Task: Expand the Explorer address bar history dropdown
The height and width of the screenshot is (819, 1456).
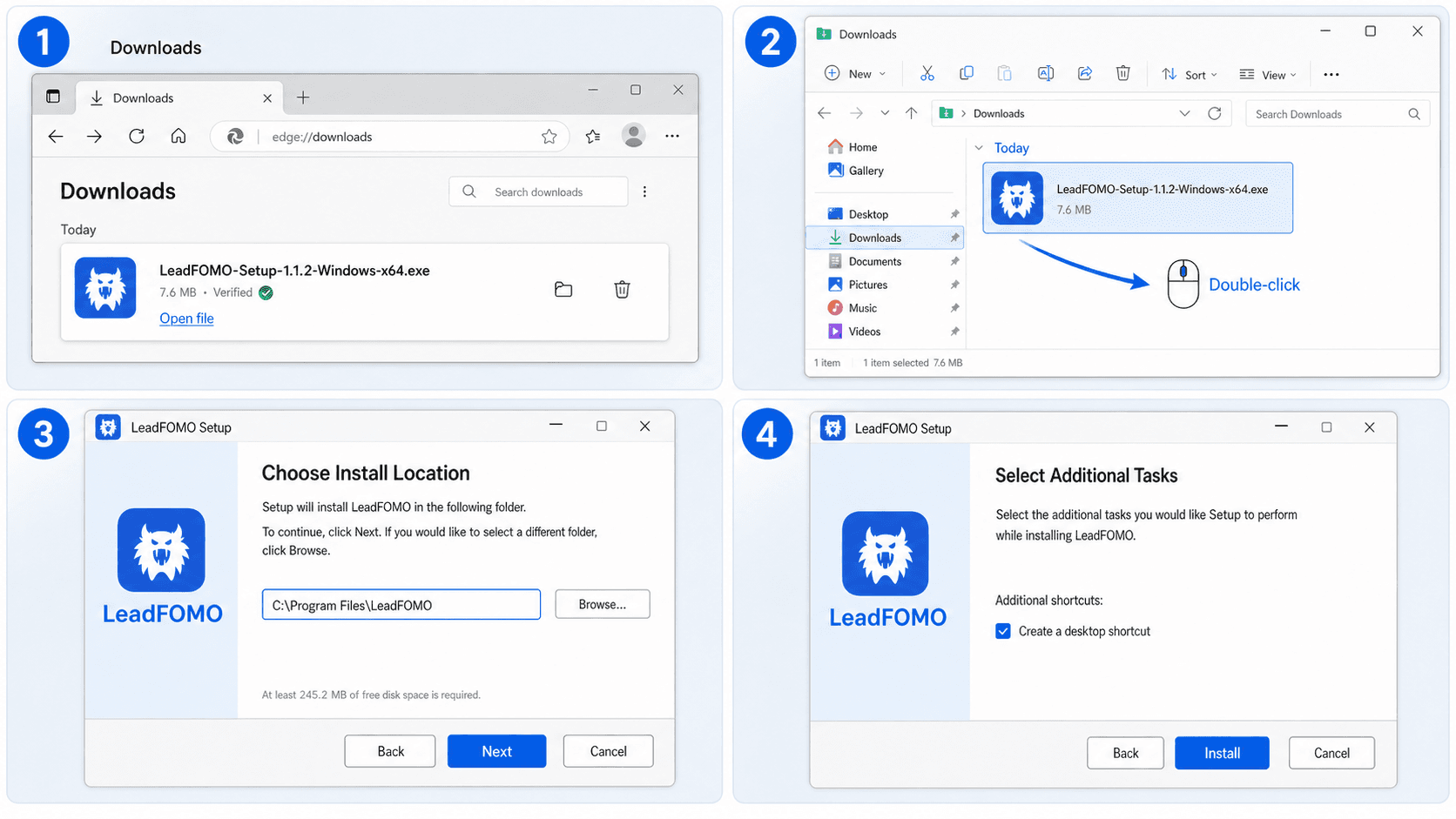Action: tap(1184, 113)
